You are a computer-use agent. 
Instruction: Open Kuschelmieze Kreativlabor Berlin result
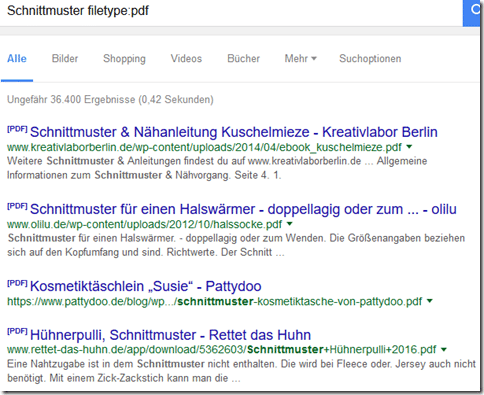coord(234,132)
